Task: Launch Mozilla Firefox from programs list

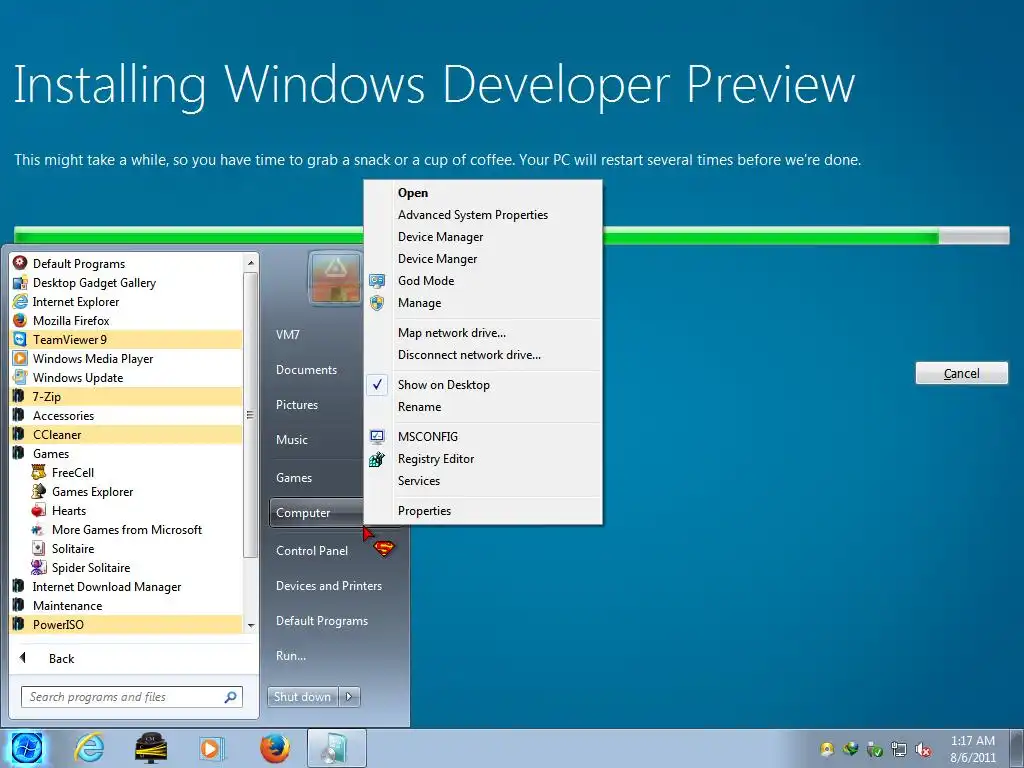Action: pyautogui.click(x=71, y=321)
